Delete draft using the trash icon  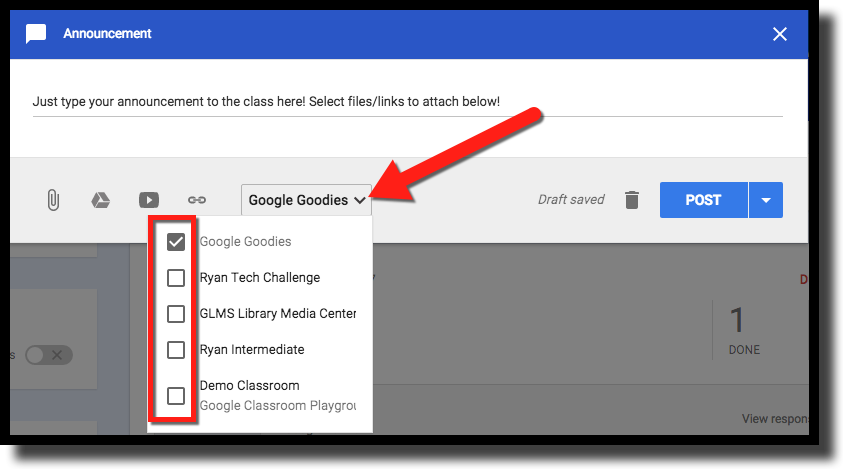click(x=632, y=200)
